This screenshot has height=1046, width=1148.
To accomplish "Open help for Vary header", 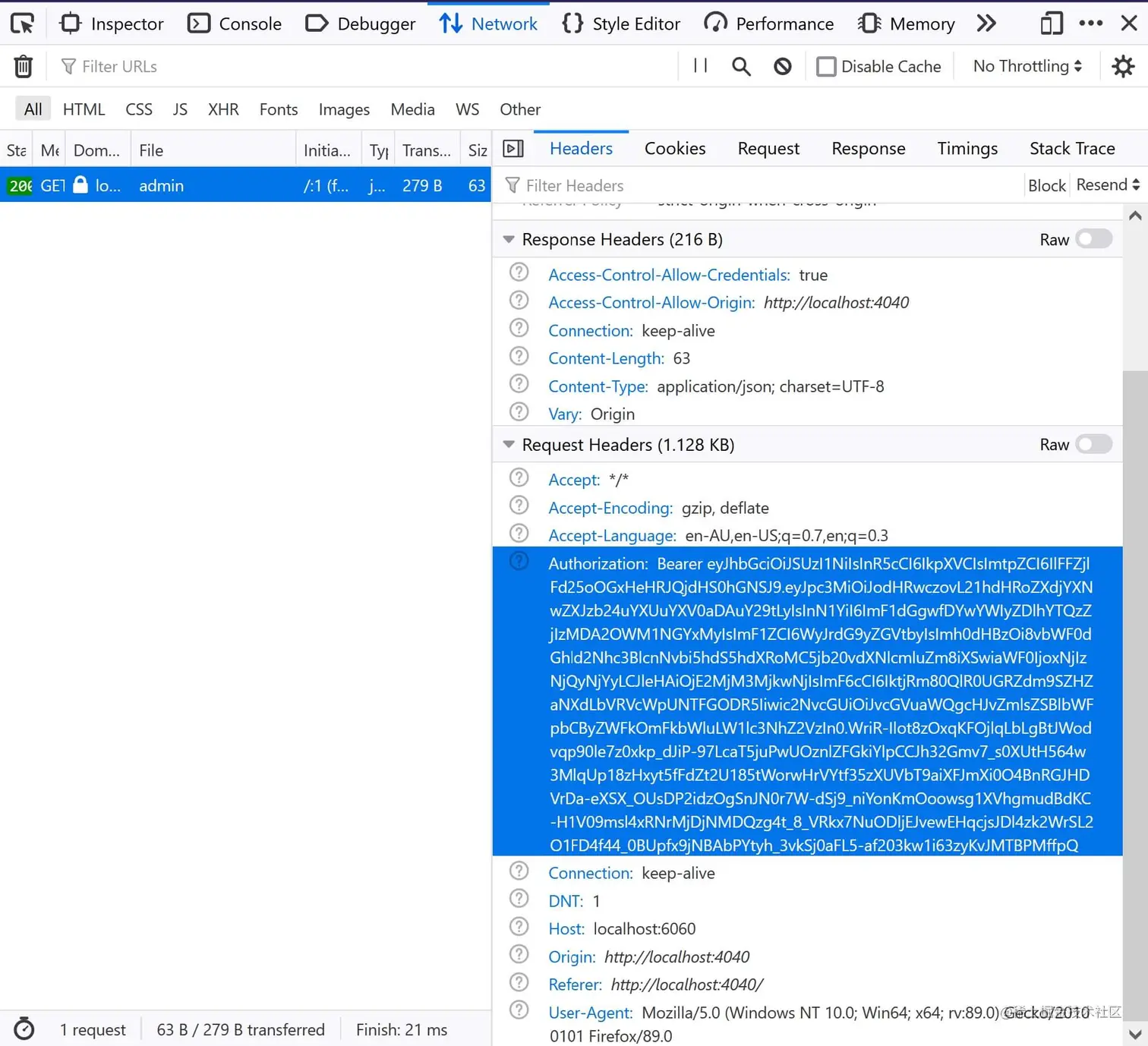I will 519,412.
